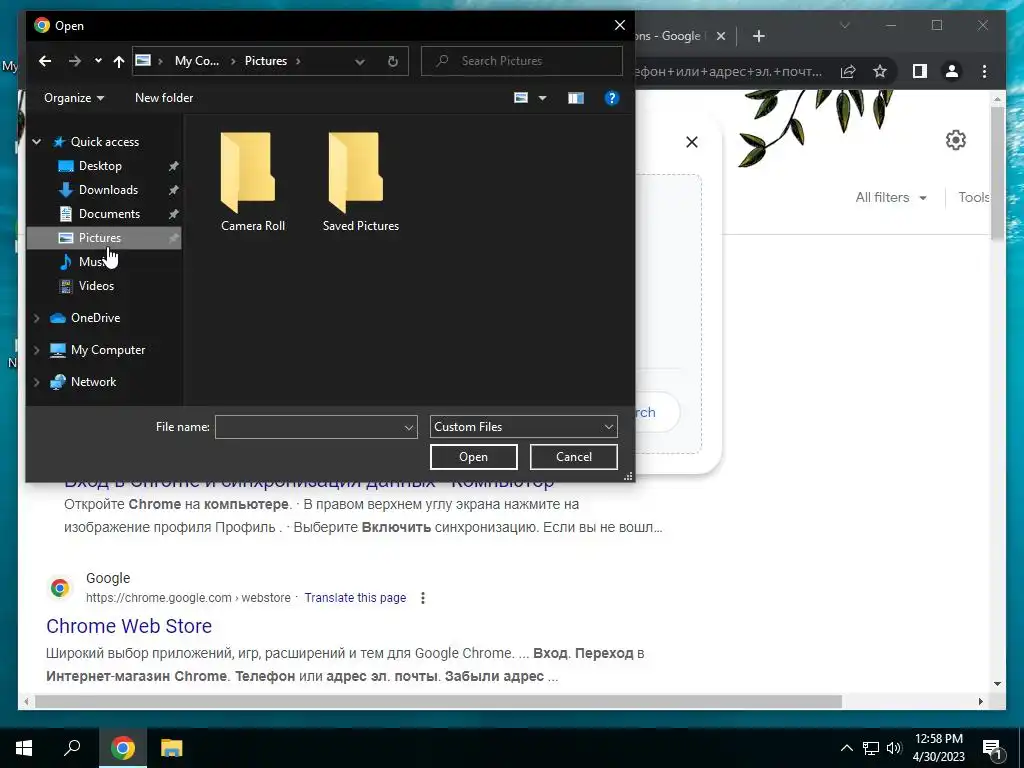Open Downloads in the sidebar

click(x=108, y=190)
